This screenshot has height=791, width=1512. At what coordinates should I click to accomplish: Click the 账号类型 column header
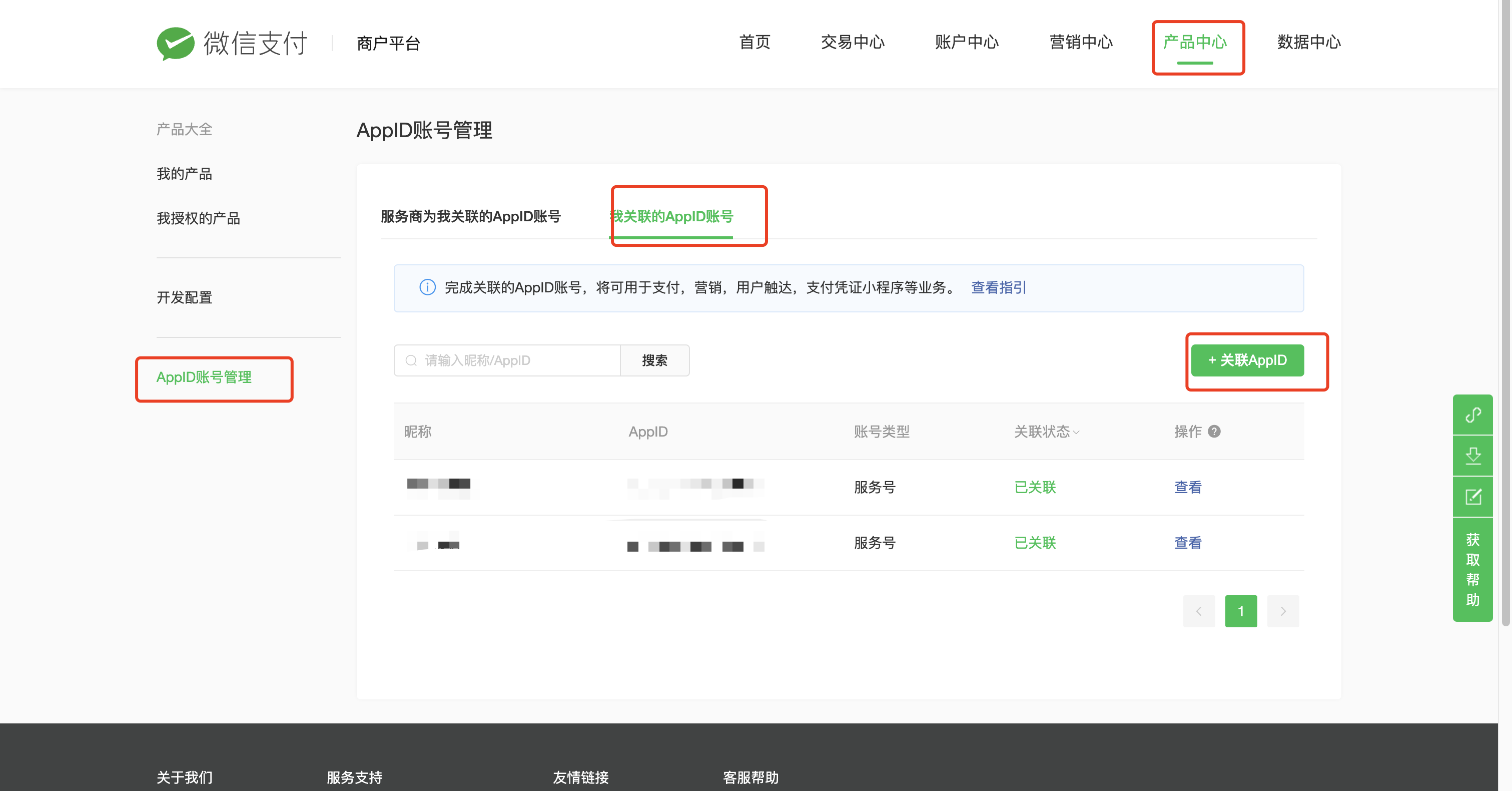[x=881, y=432]
